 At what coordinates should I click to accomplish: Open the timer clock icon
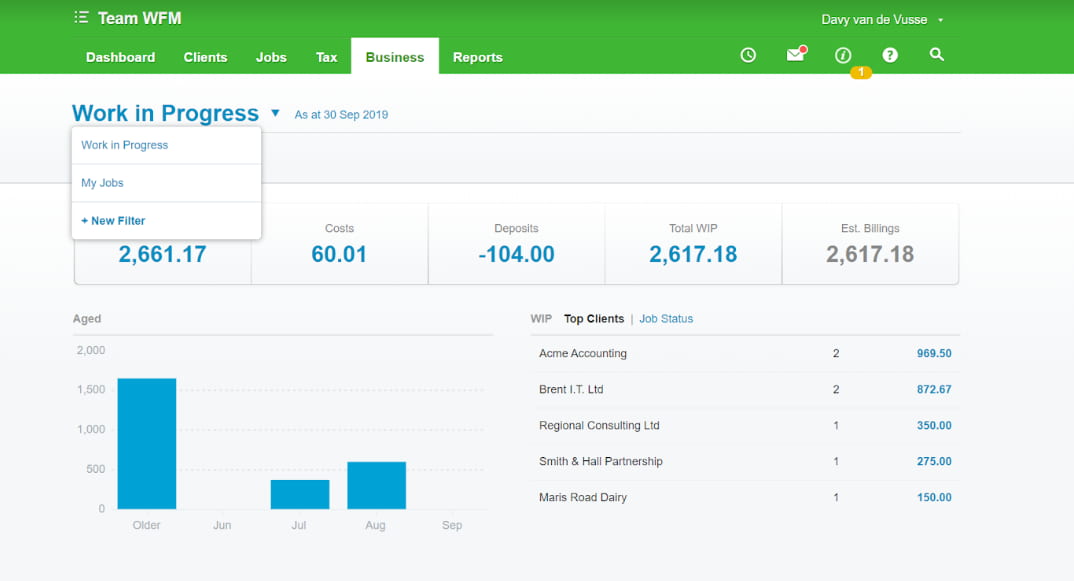[x=748, y=56]
